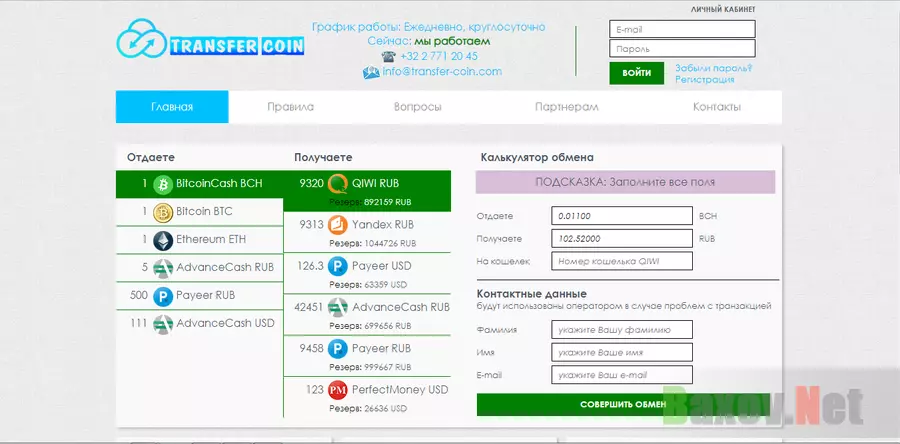The image size is (900, 444).
Task: Select Bitcoin BTC row text
Action: (x=204, y=212)
